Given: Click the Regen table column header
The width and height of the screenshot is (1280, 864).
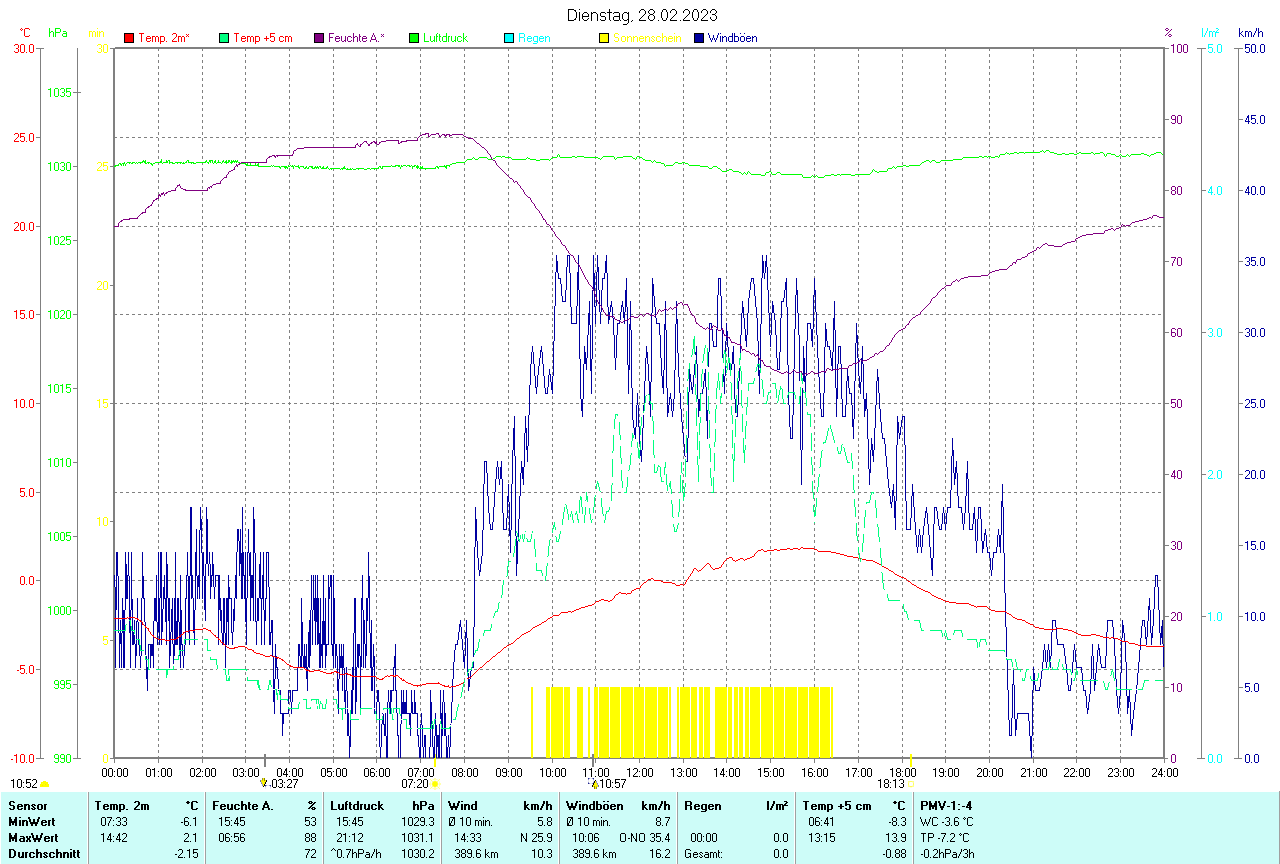Looking at the screenshot, I should pyautogui.click(x=702, y=805).
